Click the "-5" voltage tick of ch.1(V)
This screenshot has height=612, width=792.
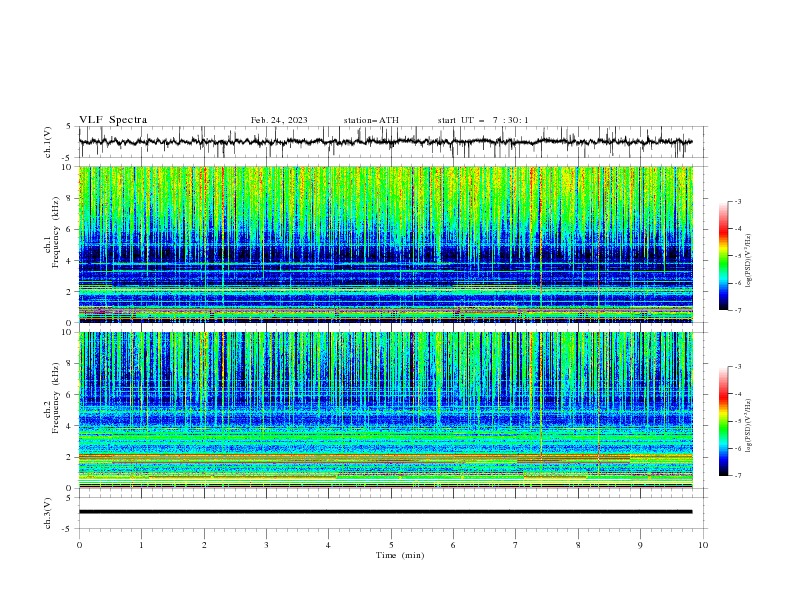[68, 158]
